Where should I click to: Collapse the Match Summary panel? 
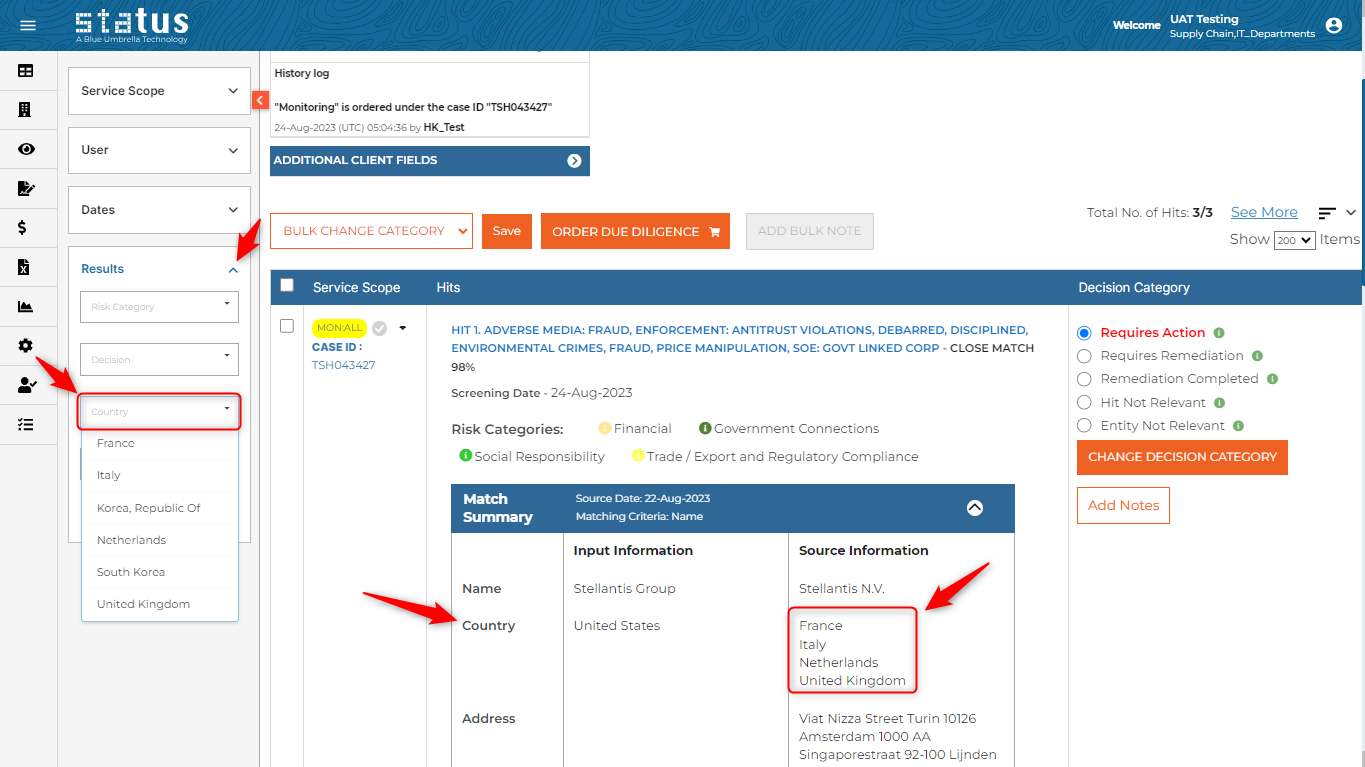pos(974,508)
